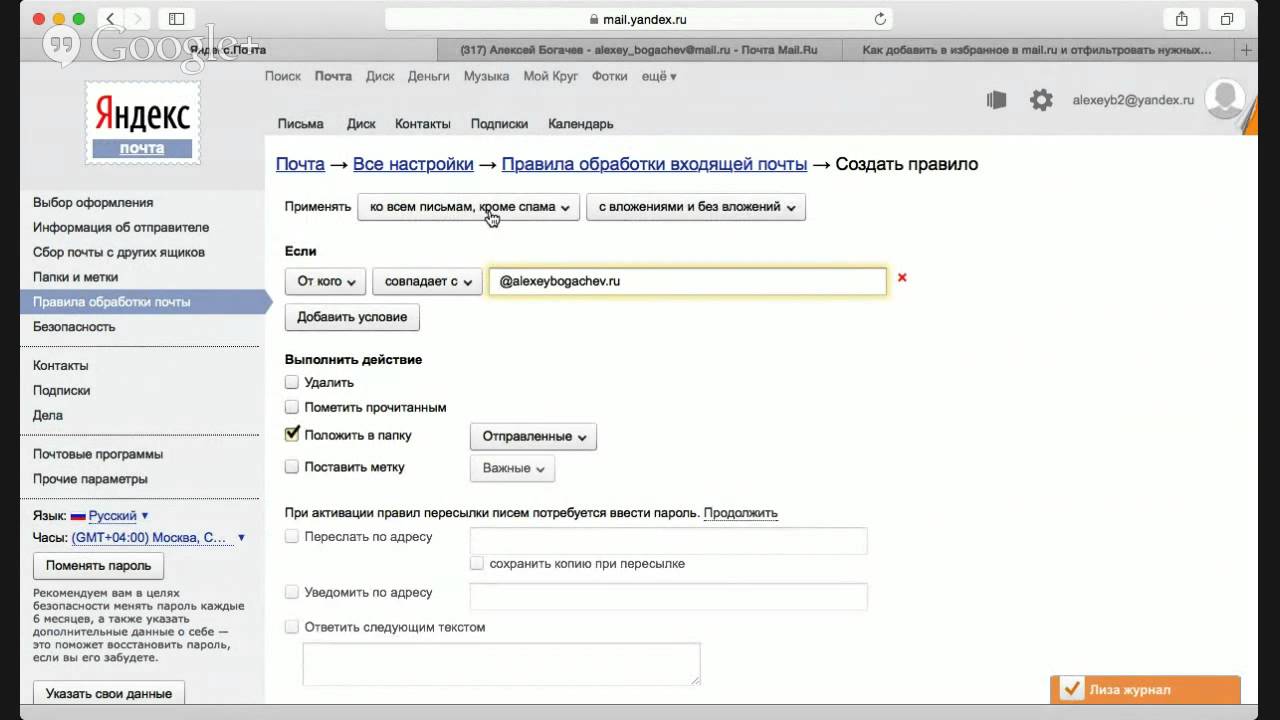Open the Safari share icon

pos(1182,19)
